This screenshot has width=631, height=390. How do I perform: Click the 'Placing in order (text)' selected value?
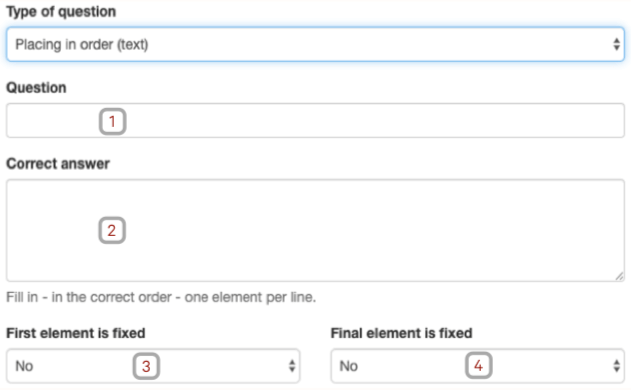pyautogui.click(x=82, y=44)
